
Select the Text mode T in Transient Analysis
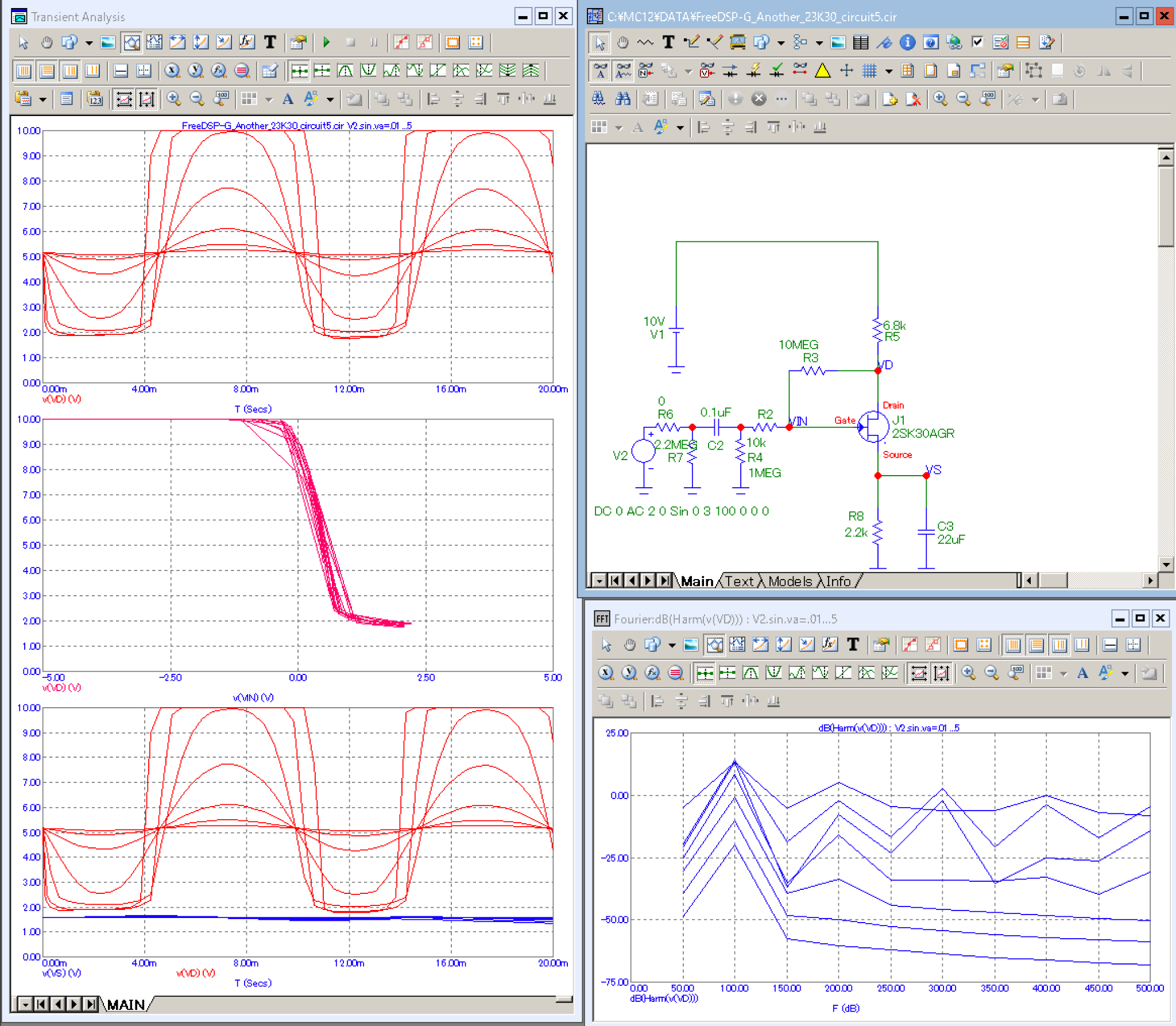(x=270, y=42)
